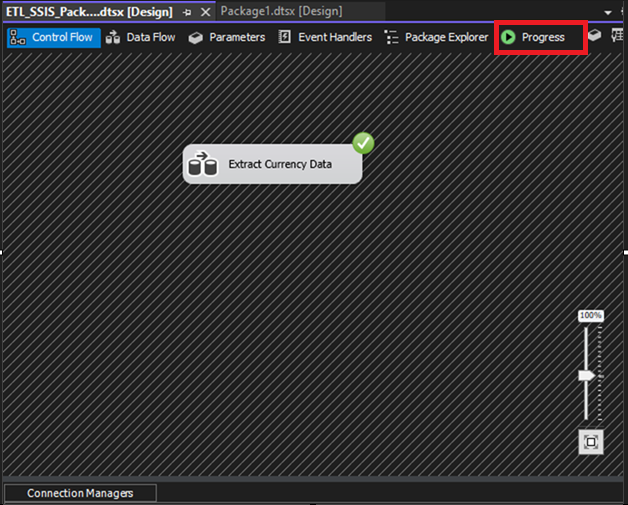The height and width of the screenshot is (505, 628).
Task: Select the ETL_SSIS_Pack....dtsx [Design] document tab
Action: (x=89, y=12)
